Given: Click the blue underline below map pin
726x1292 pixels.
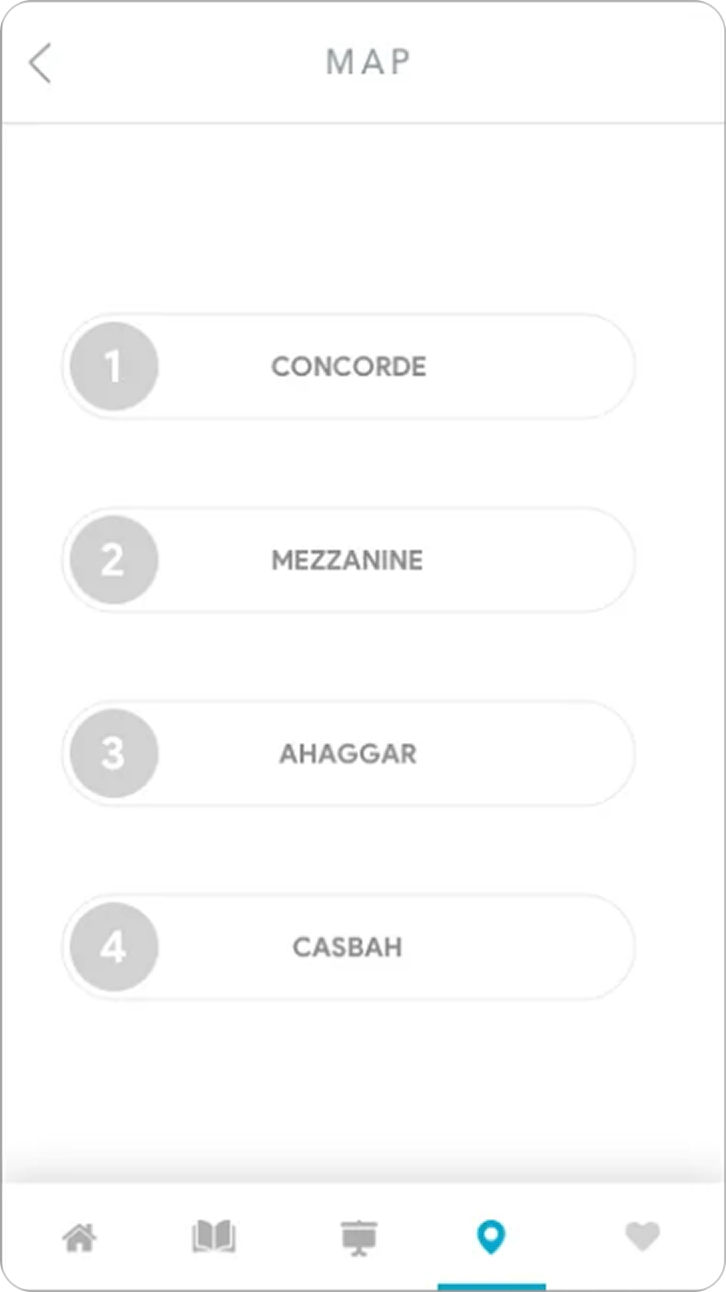Looking at the screenshot, I should point(491,1285).
